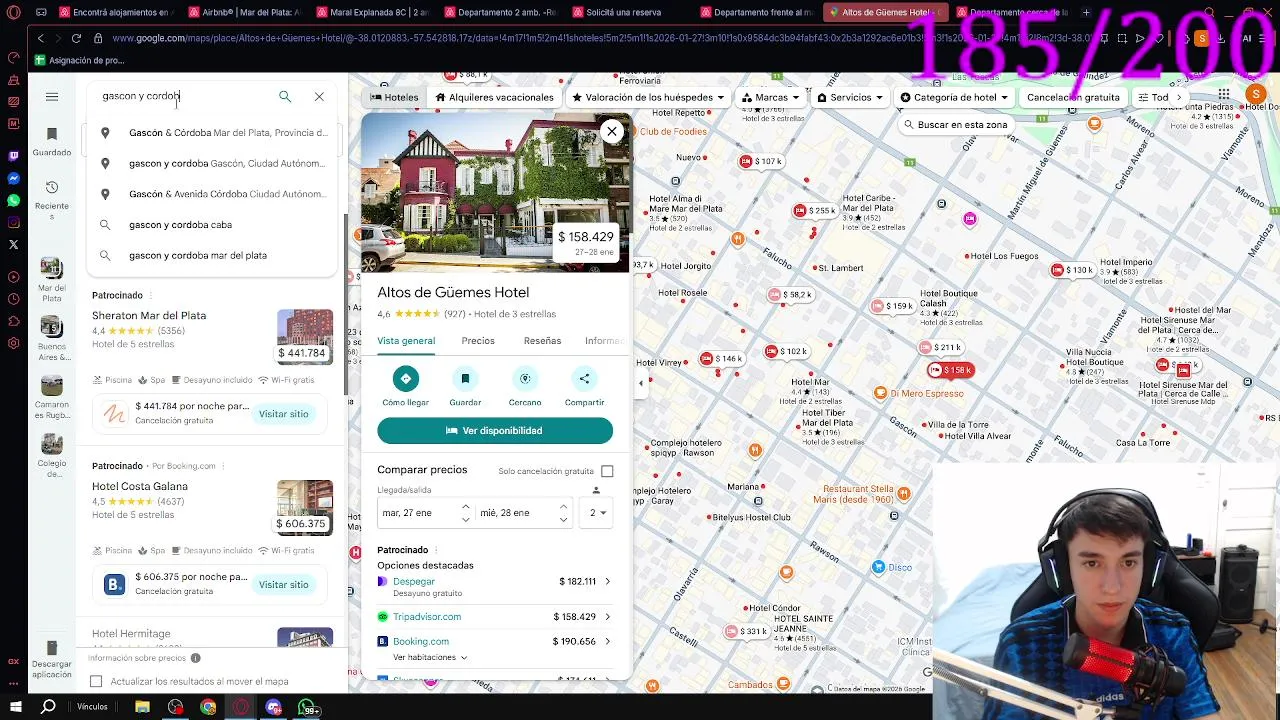The height and width of the screenshot is (720, 1280).
Task: Click the $ 158 k selected hotel map pin
Action: [950, 370]
